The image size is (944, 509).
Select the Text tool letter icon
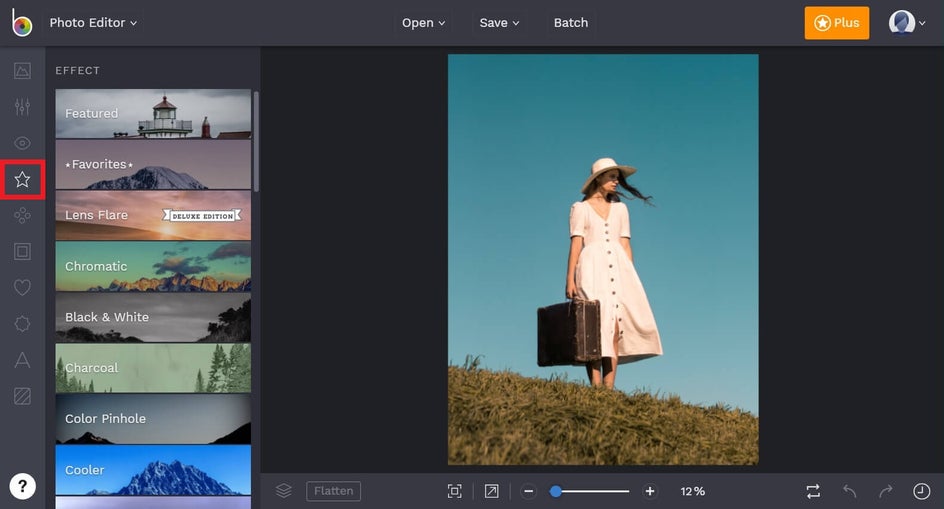(x=22, y=360)
